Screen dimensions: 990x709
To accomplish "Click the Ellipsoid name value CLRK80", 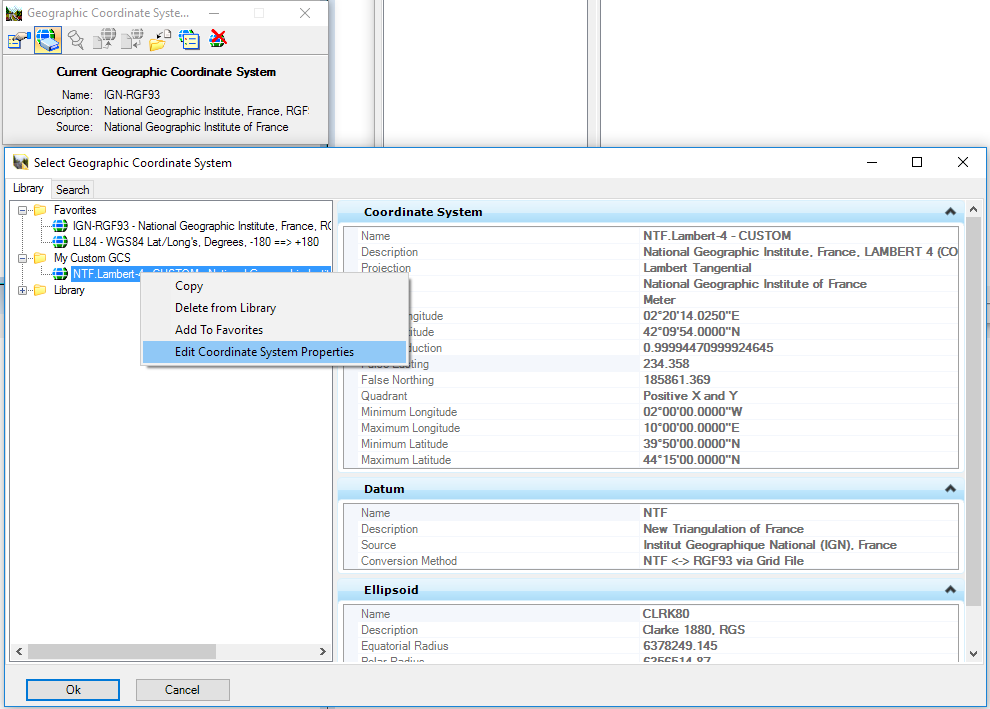I will 665,614.
